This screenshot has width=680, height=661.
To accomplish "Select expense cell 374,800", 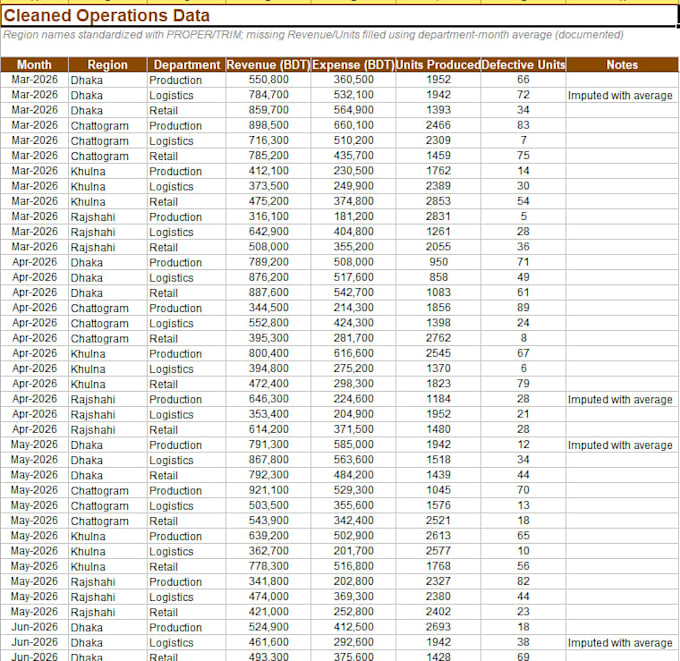I will pyautogui.click(x=353, y=201).
